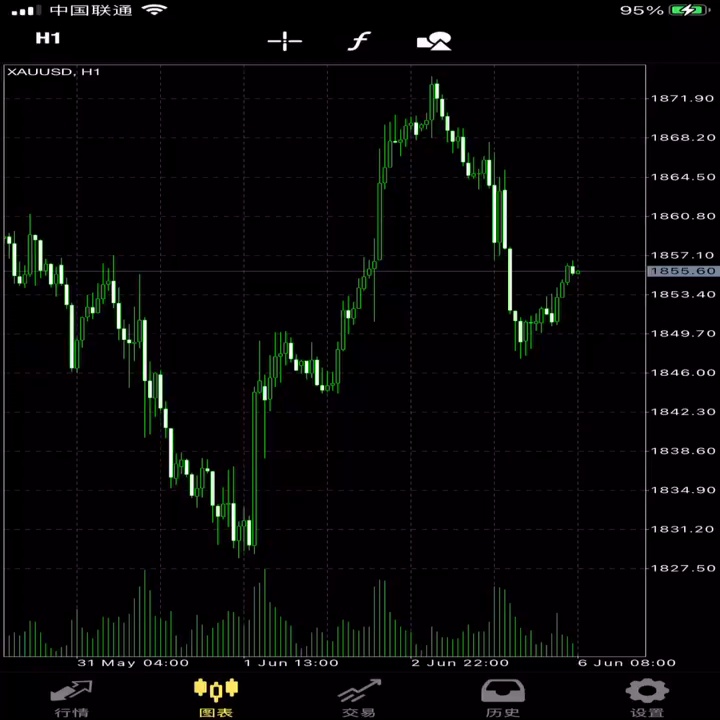The image size is (720, 720).
Task: Select the 图表 chart tab
Action: [216, 698]
